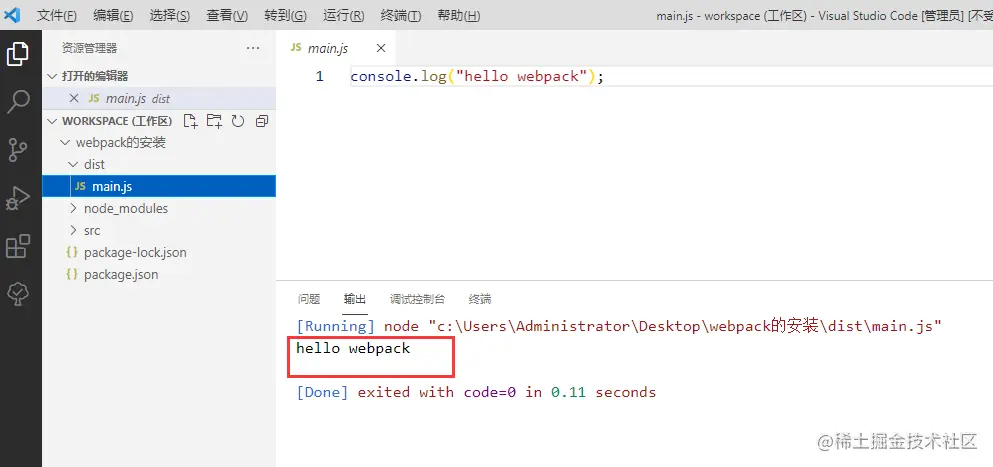
Task: Collapse the webpack的安装 folder
Action: coord(64,143)
